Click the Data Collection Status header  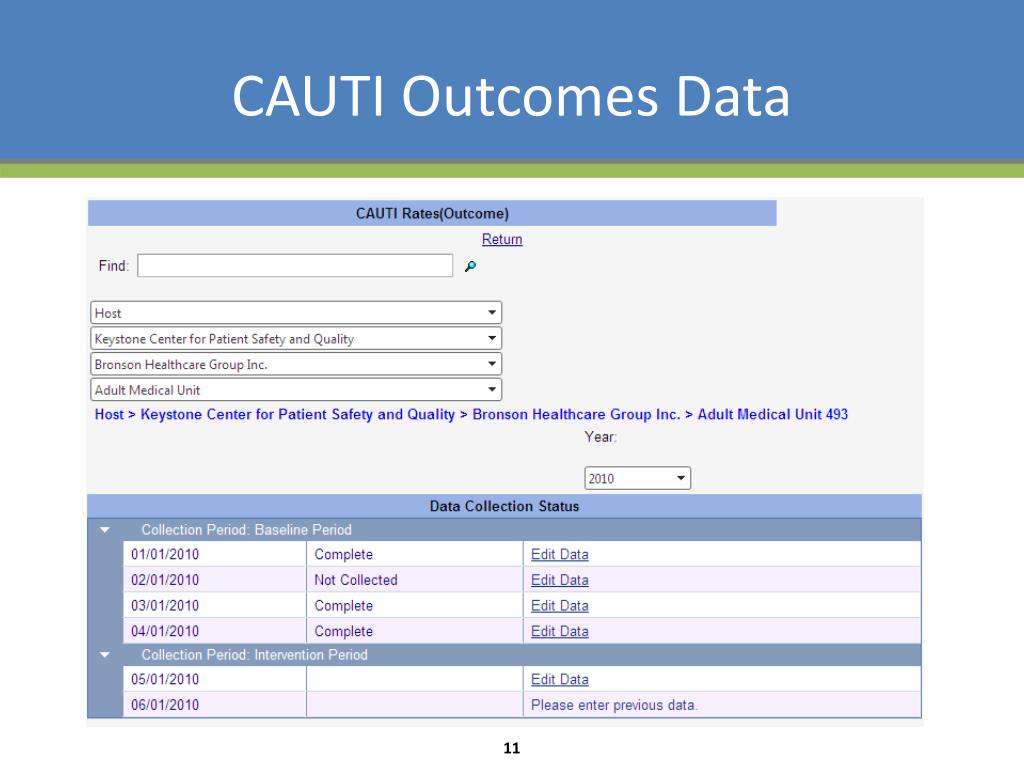pos(504,506)
